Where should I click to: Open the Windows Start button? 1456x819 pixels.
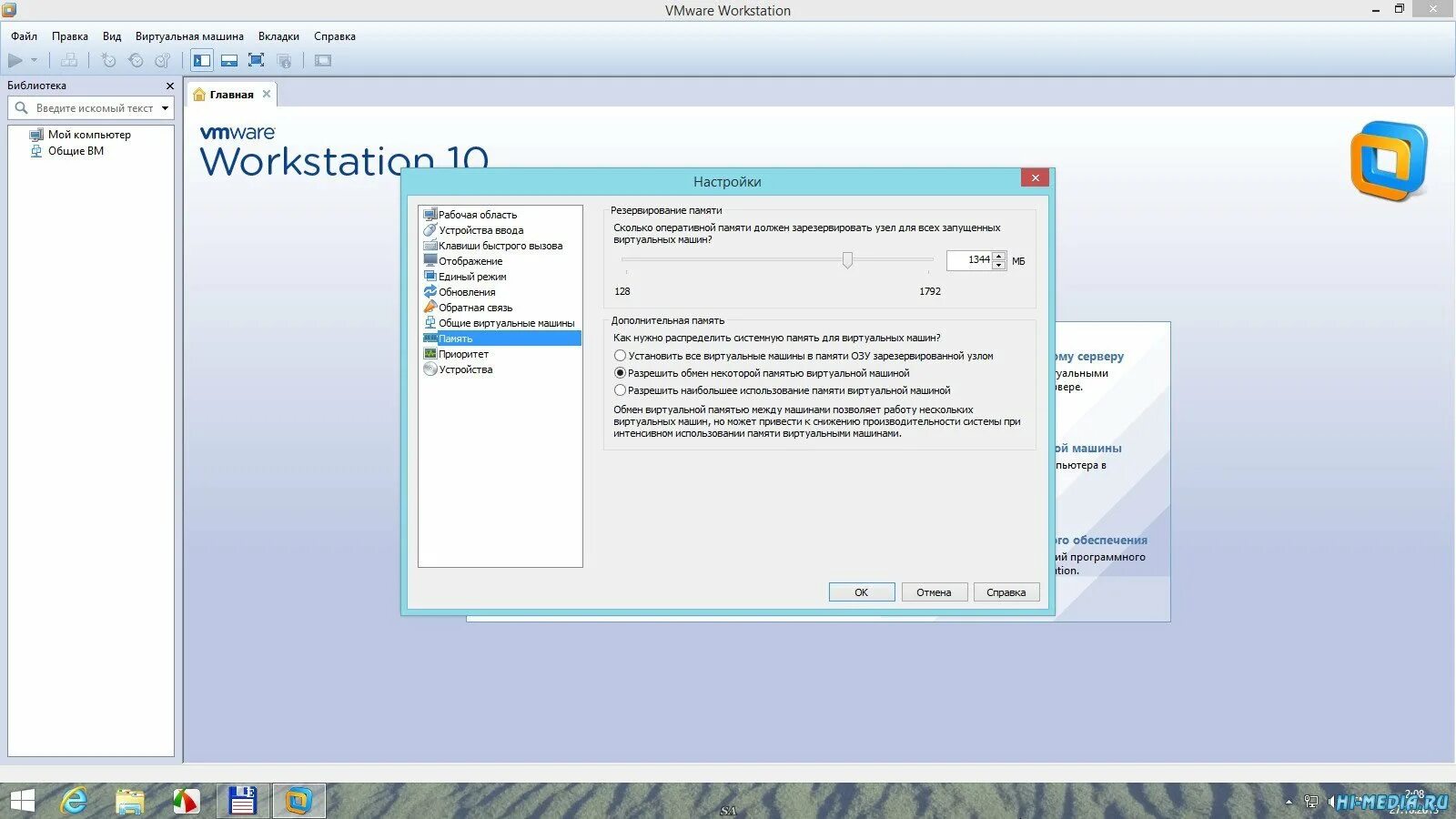pyautogui.click(x=22, y=801)
